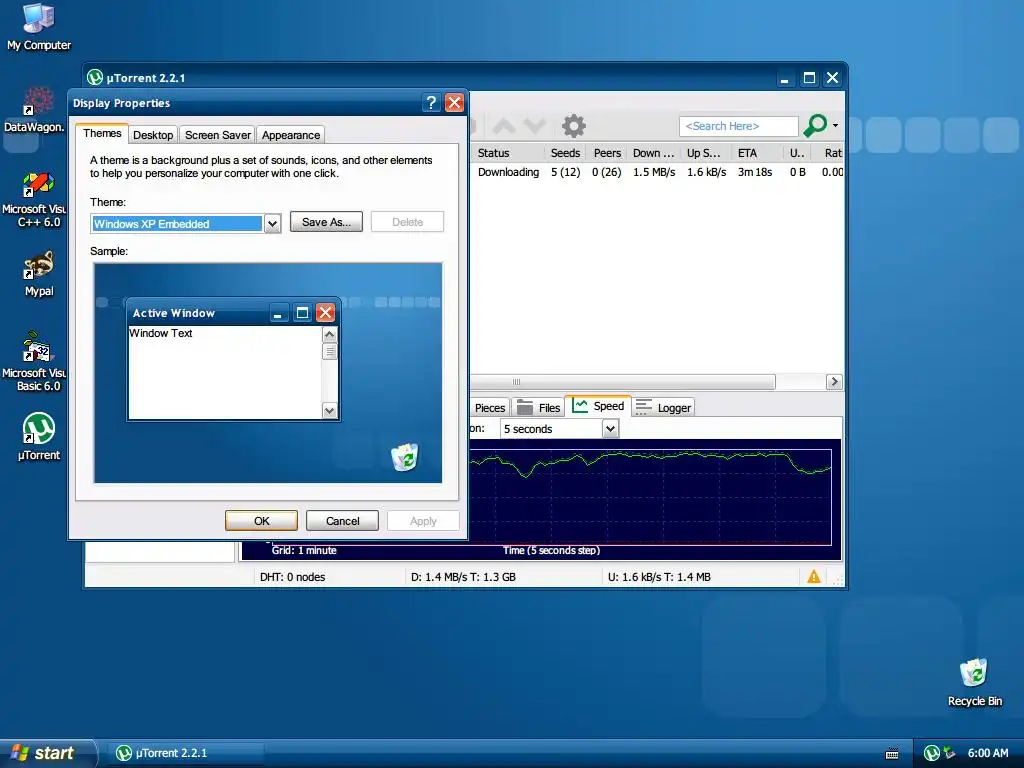This screenshot has height=768, width=1024.
Task: Click the sample window scroll-down arrow
Action: click(x=329, y=410)
